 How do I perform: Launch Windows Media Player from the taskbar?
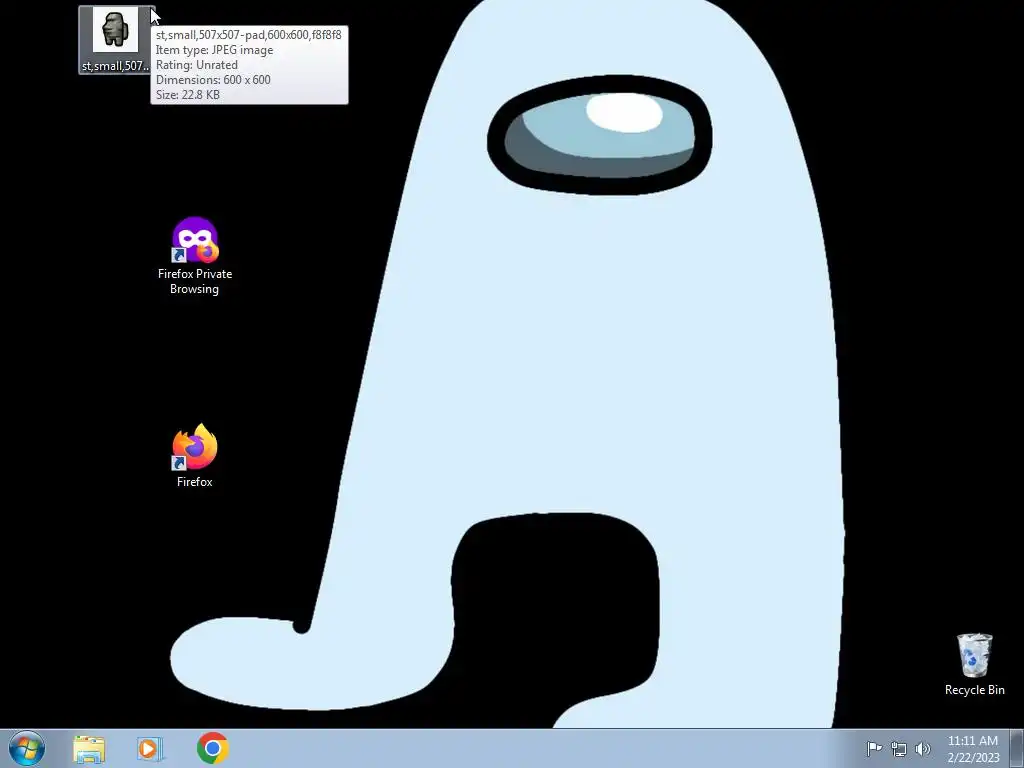(x=150, y=749)
